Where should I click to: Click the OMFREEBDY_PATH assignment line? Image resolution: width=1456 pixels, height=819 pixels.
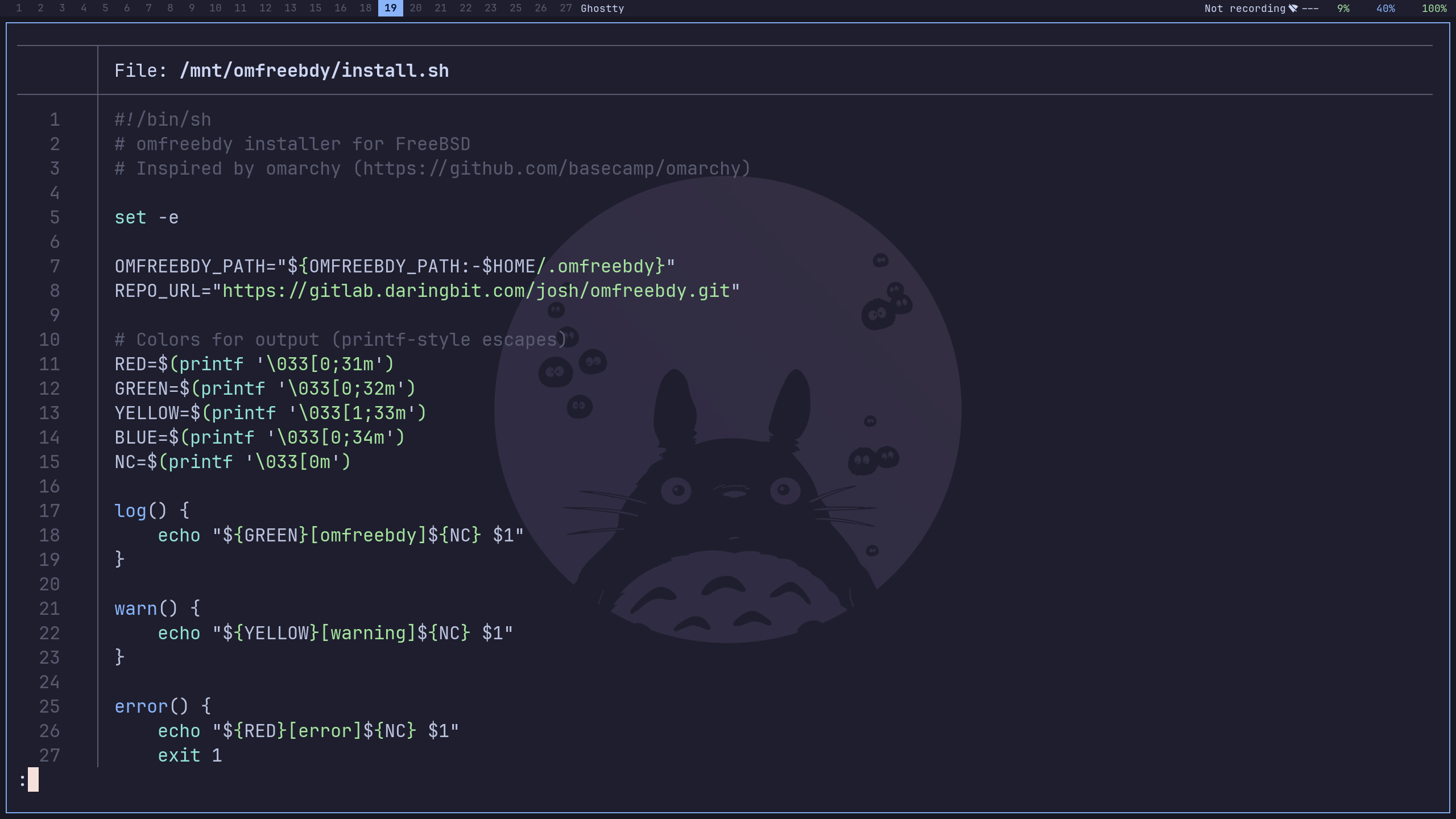(395, 266)
